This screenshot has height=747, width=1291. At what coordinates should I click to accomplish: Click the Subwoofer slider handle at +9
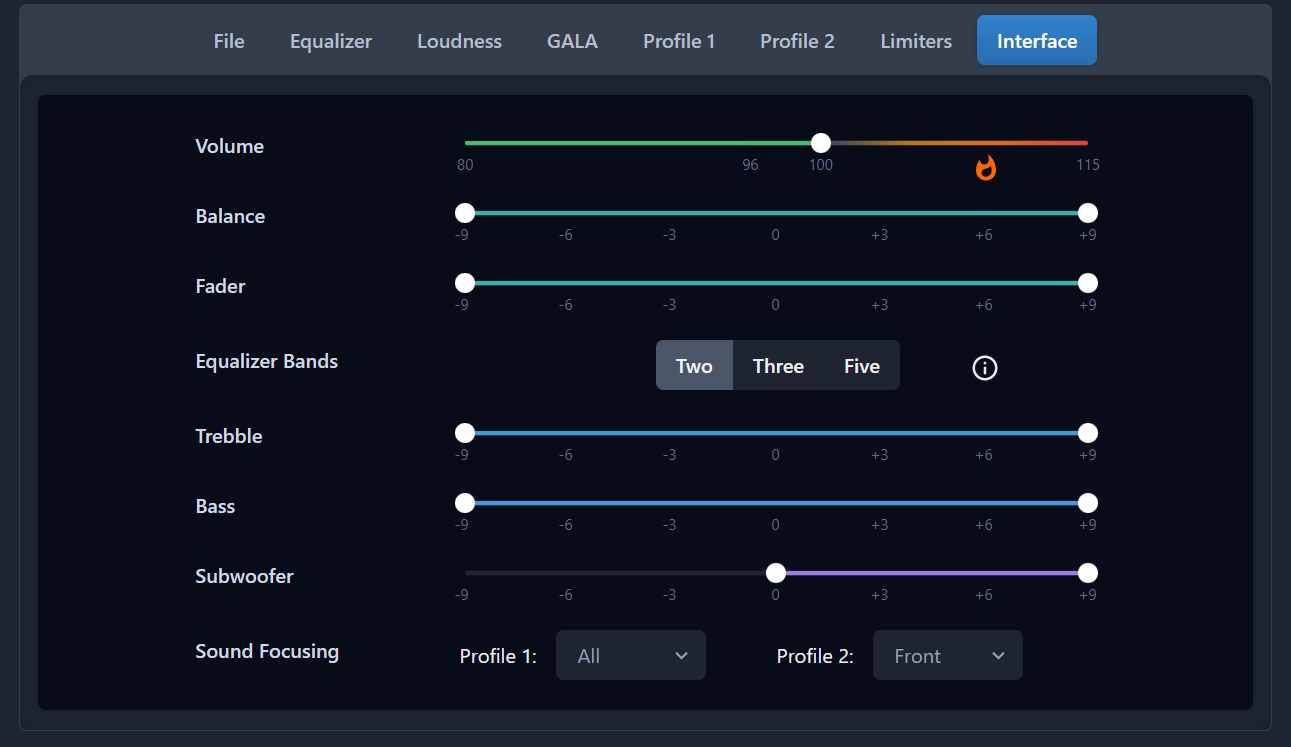tap(1088, 573)
